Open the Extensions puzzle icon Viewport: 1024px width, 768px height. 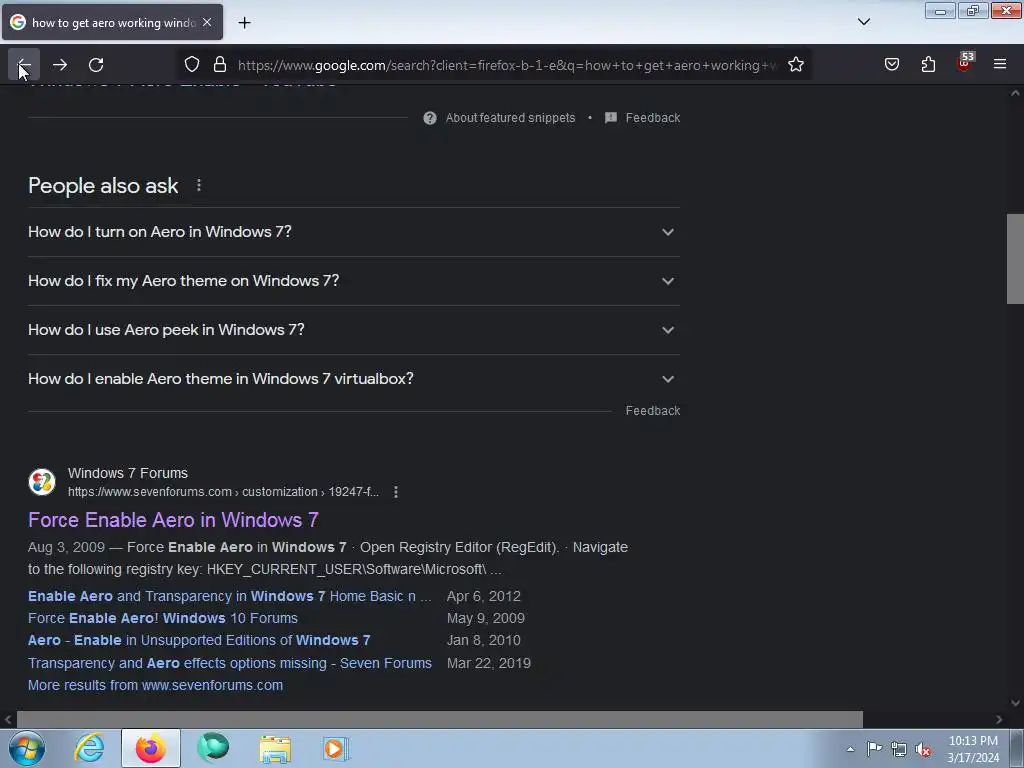tap(928, 64)
